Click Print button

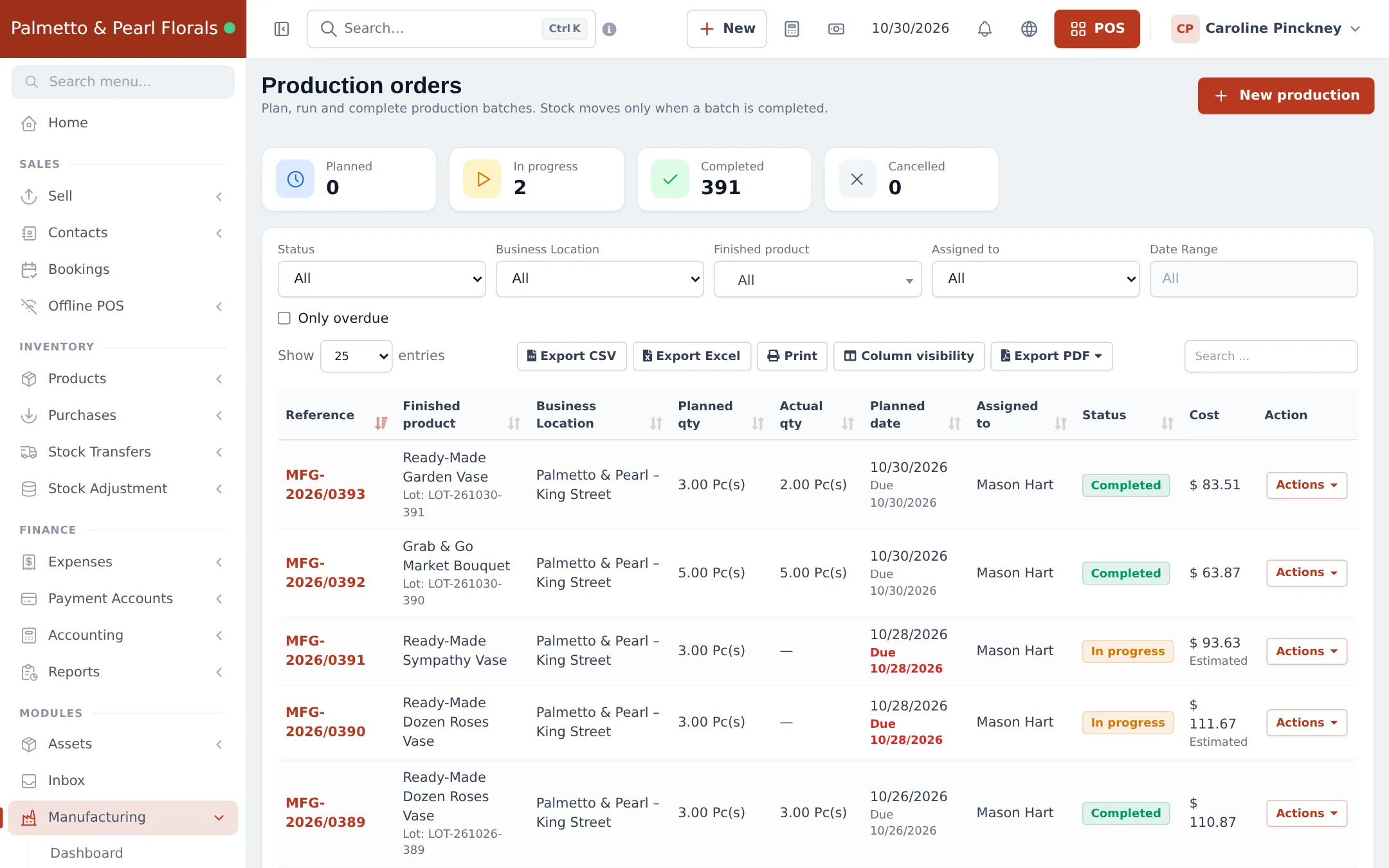[x=792, y=356]
